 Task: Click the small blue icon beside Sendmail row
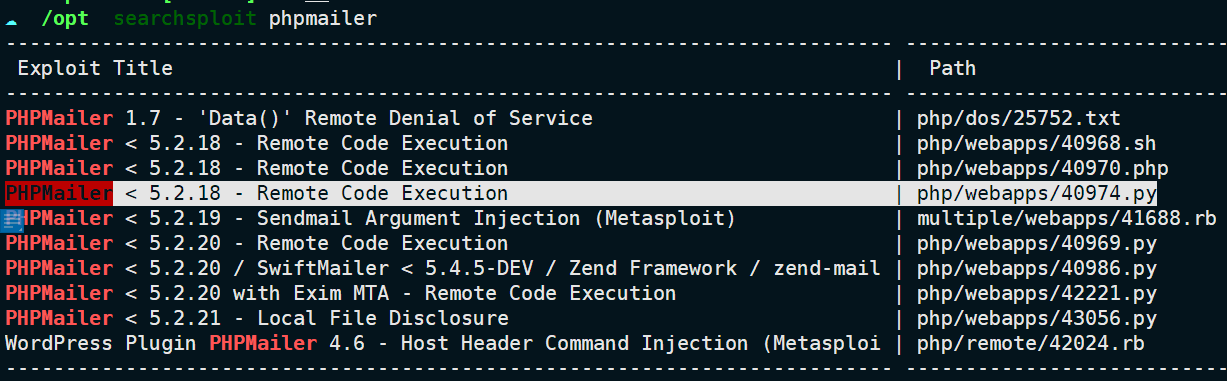click(13, 219)
